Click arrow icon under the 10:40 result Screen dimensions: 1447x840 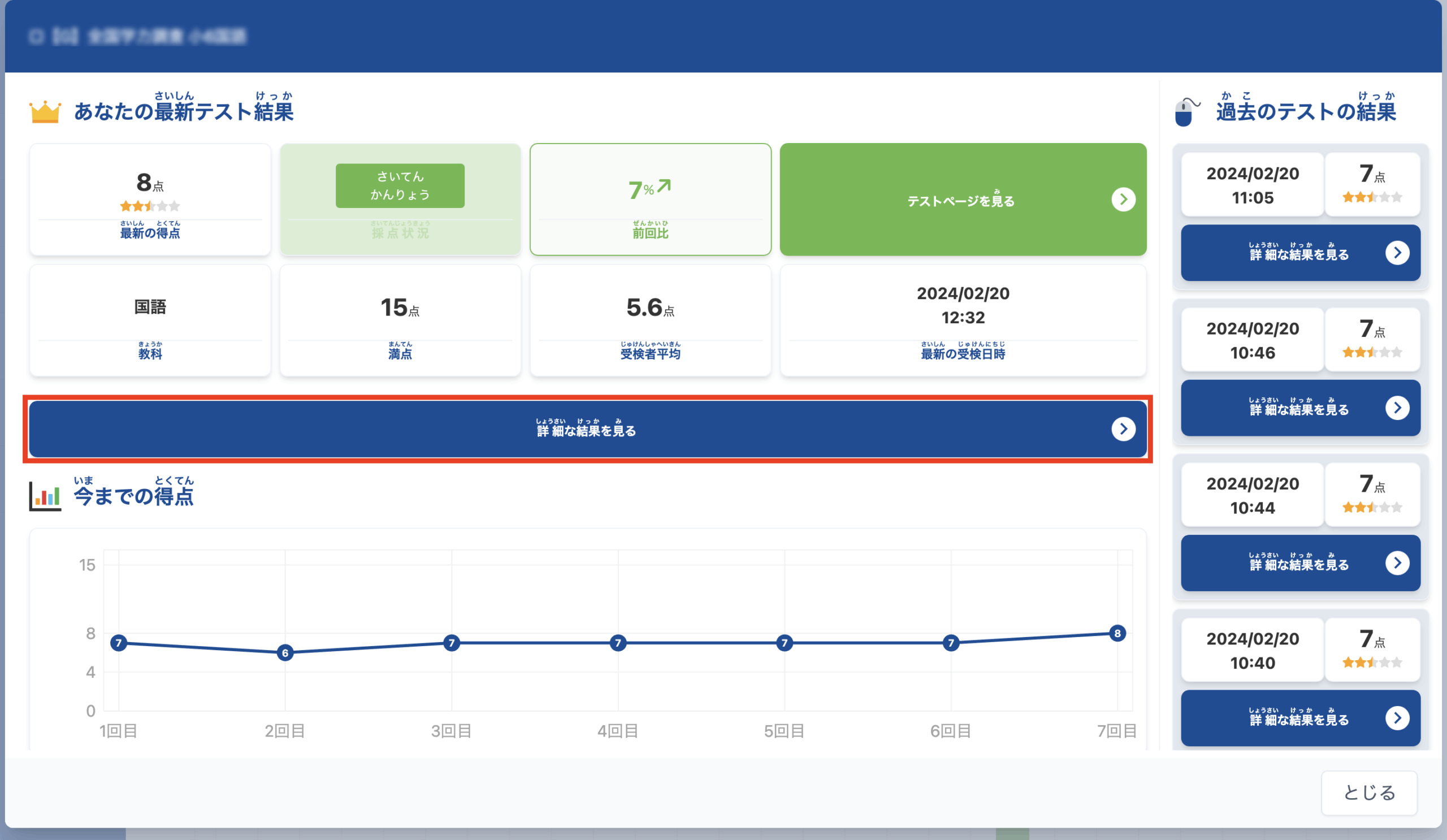click(1397, 718)
